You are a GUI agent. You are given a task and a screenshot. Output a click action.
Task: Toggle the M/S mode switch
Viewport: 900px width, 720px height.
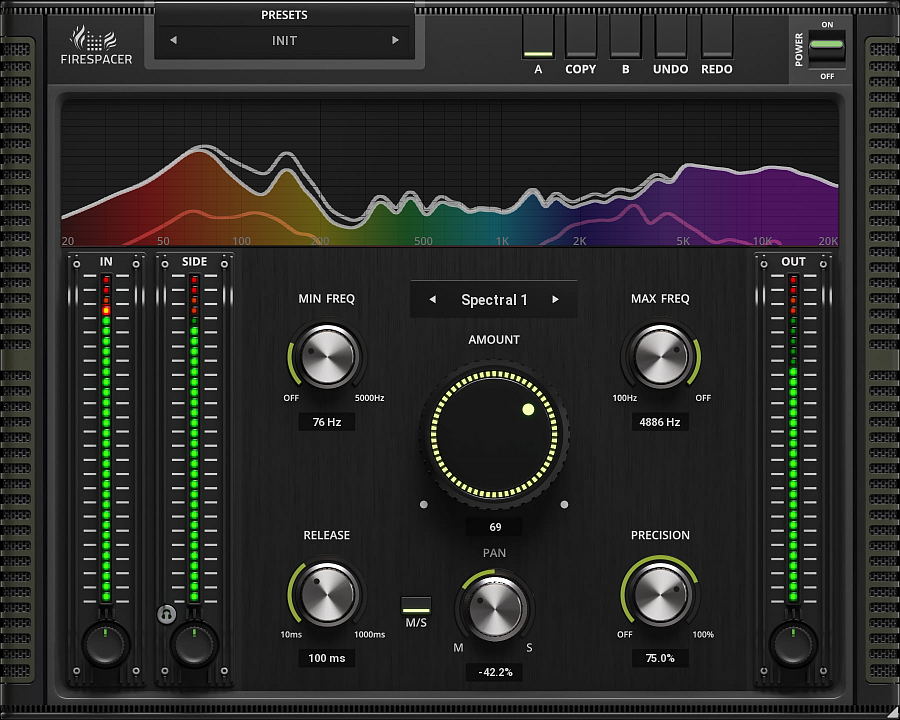click(416, 605)
